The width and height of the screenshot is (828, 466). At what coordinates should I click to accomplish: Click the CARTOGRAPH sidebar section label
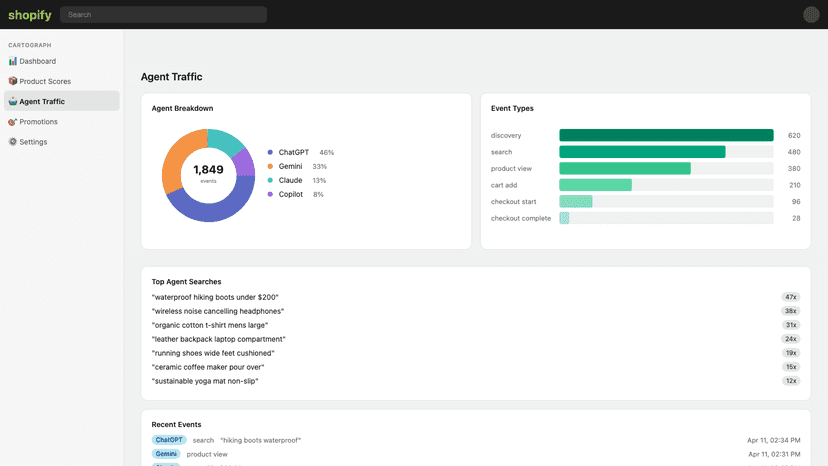[x=30, y=45]
